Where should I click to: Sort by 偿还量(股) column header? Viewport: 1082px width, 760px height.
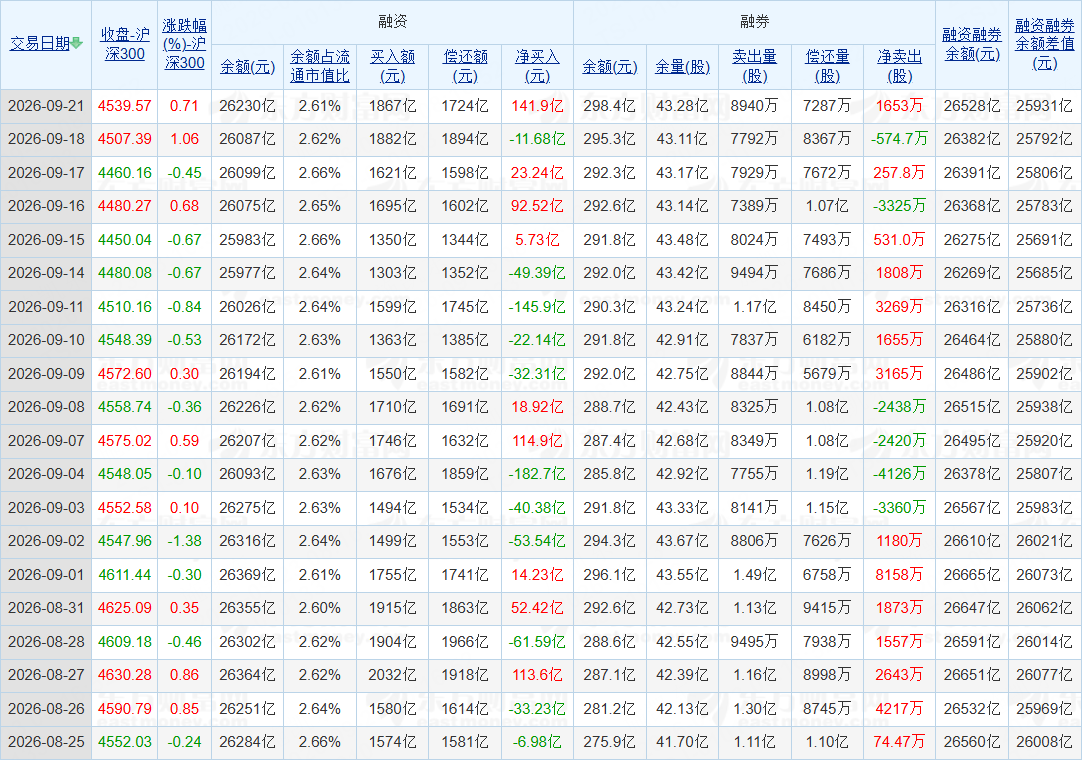827,66
